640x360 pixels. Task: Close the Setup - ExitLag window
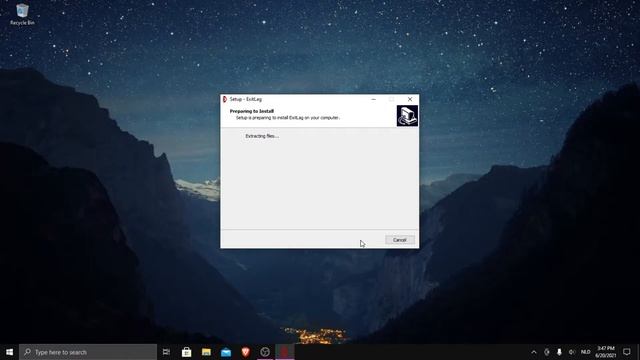410,99
